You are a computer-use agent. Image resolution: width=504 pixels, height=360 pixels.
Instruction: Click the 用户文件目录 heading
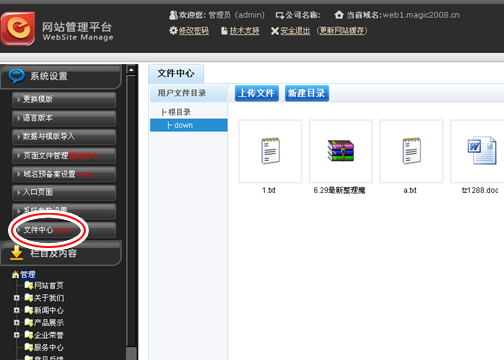[x=182, y=93]
